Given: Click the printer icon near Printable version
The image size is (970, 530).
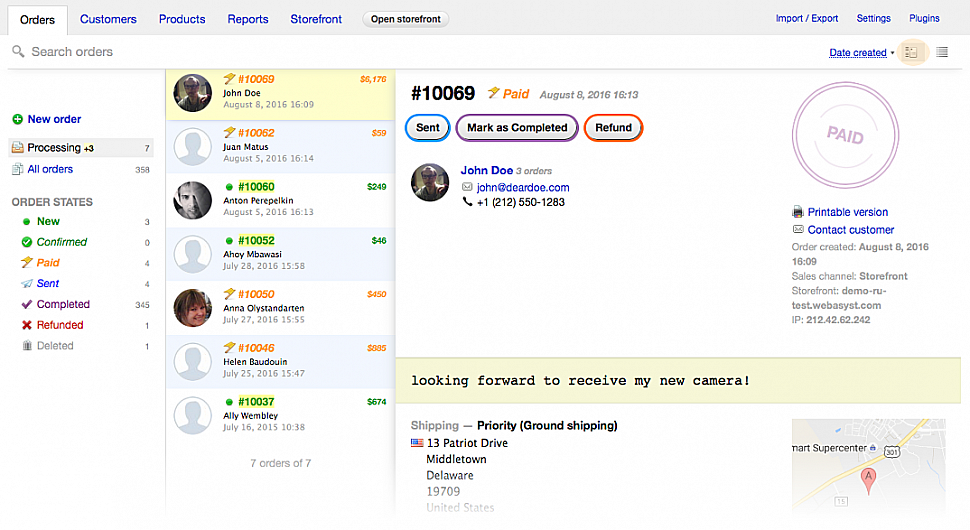Looking at the screenshot, I should pyautogui.click(x=798, y=212).
